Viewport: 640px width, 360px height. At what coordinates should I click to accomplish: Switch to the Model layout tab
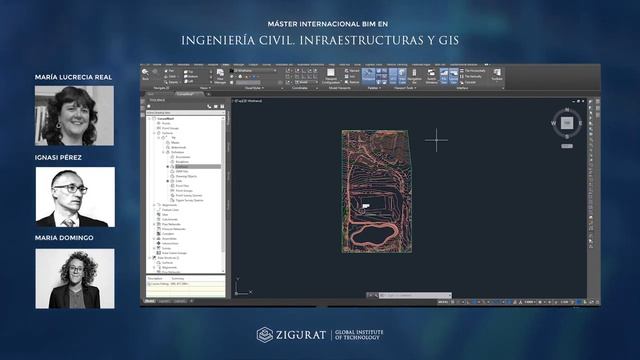pyautogui.click(x=149, y=301)
